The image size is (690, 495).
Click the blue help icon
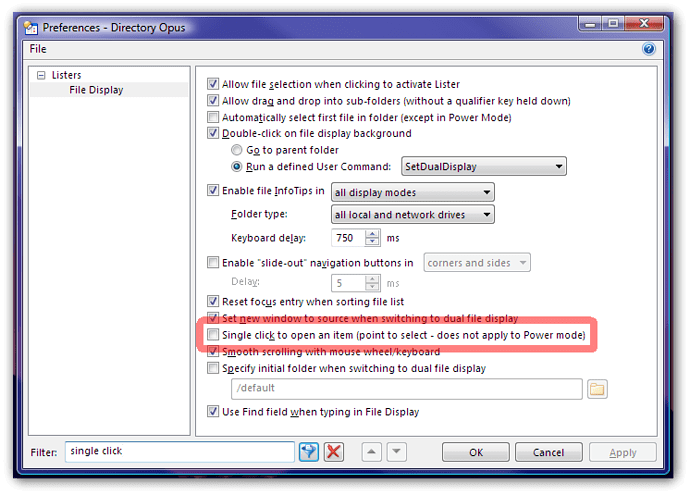click(648, 48)
